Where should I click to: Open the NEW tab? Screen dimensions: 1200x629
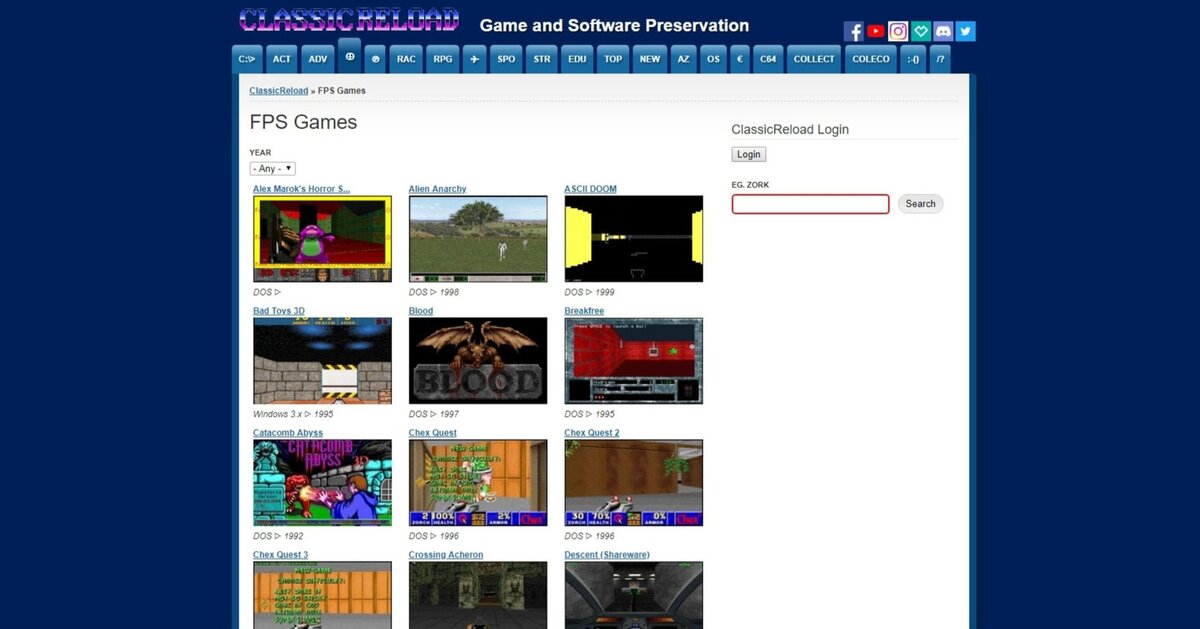[650, 59]
